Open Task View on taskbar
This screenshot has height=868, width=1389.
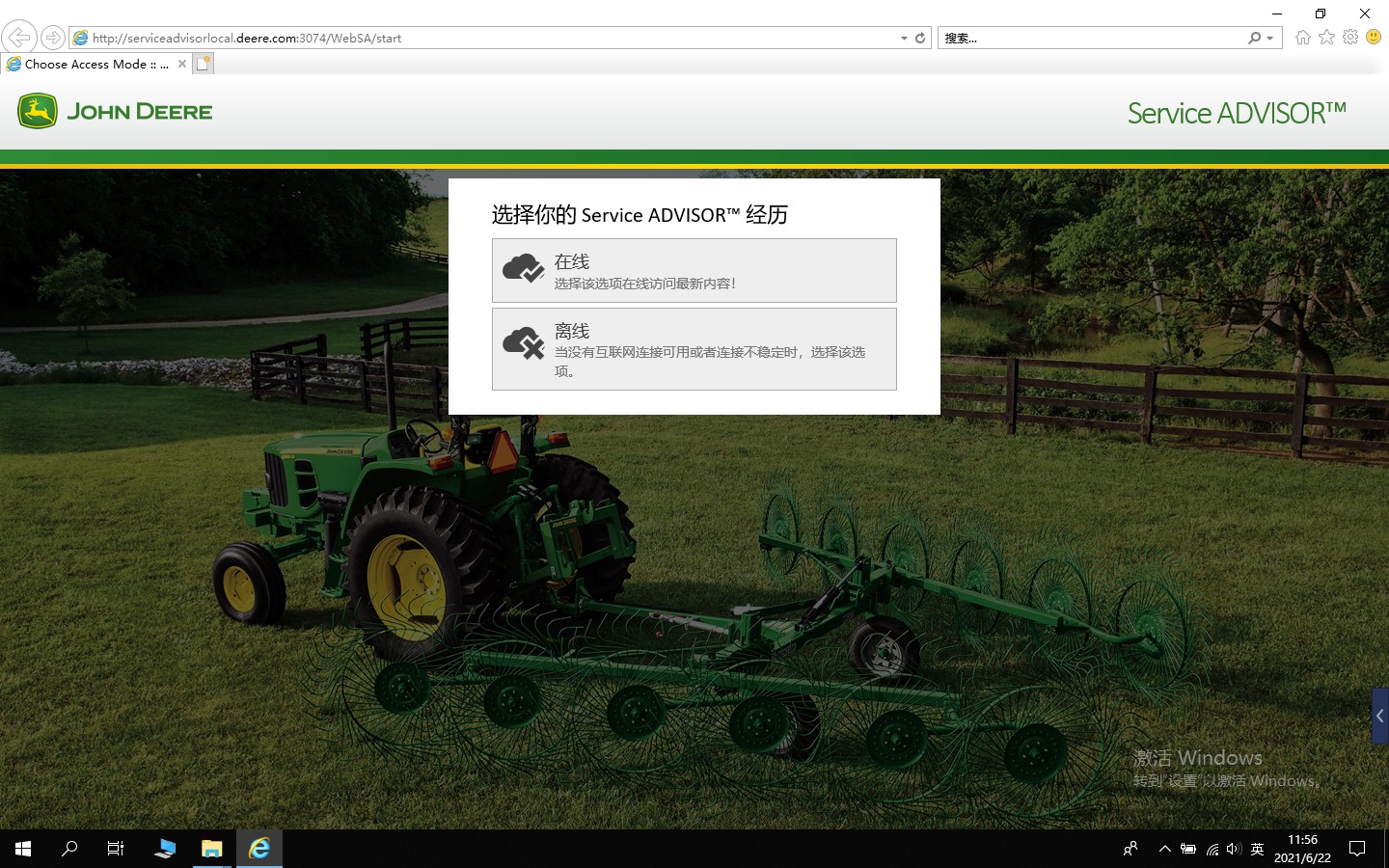tap(116, 849)
